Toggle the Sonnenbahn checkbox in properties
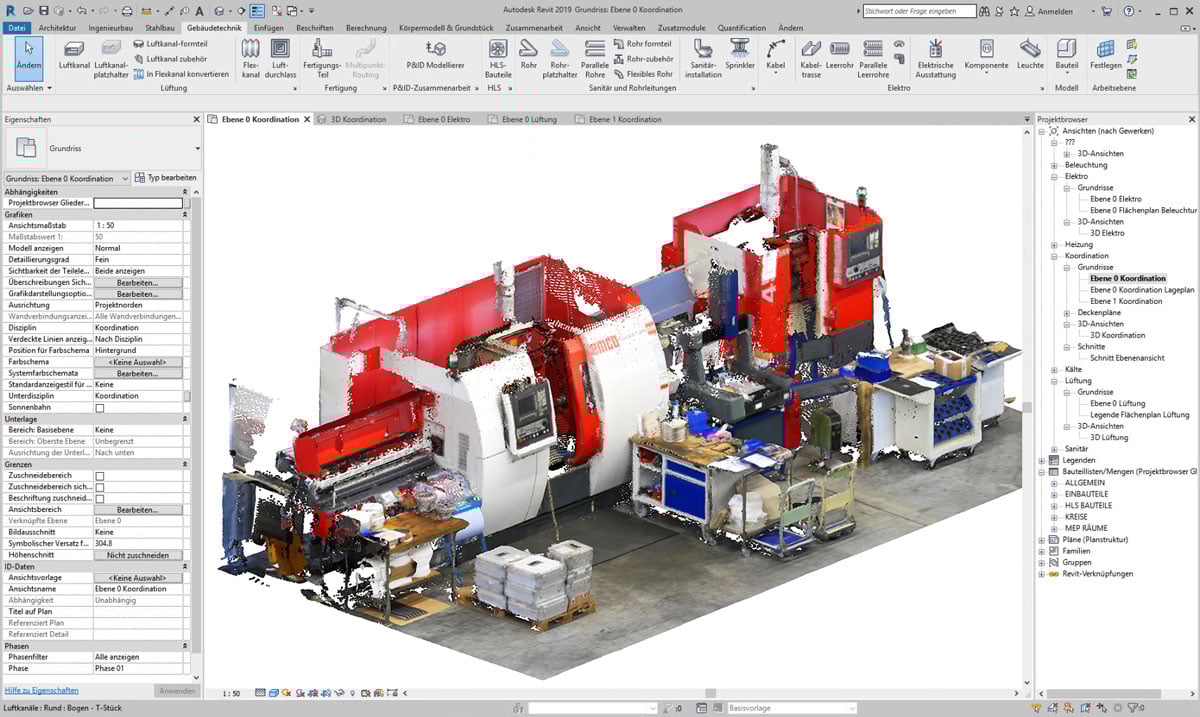 pos(98,408)
